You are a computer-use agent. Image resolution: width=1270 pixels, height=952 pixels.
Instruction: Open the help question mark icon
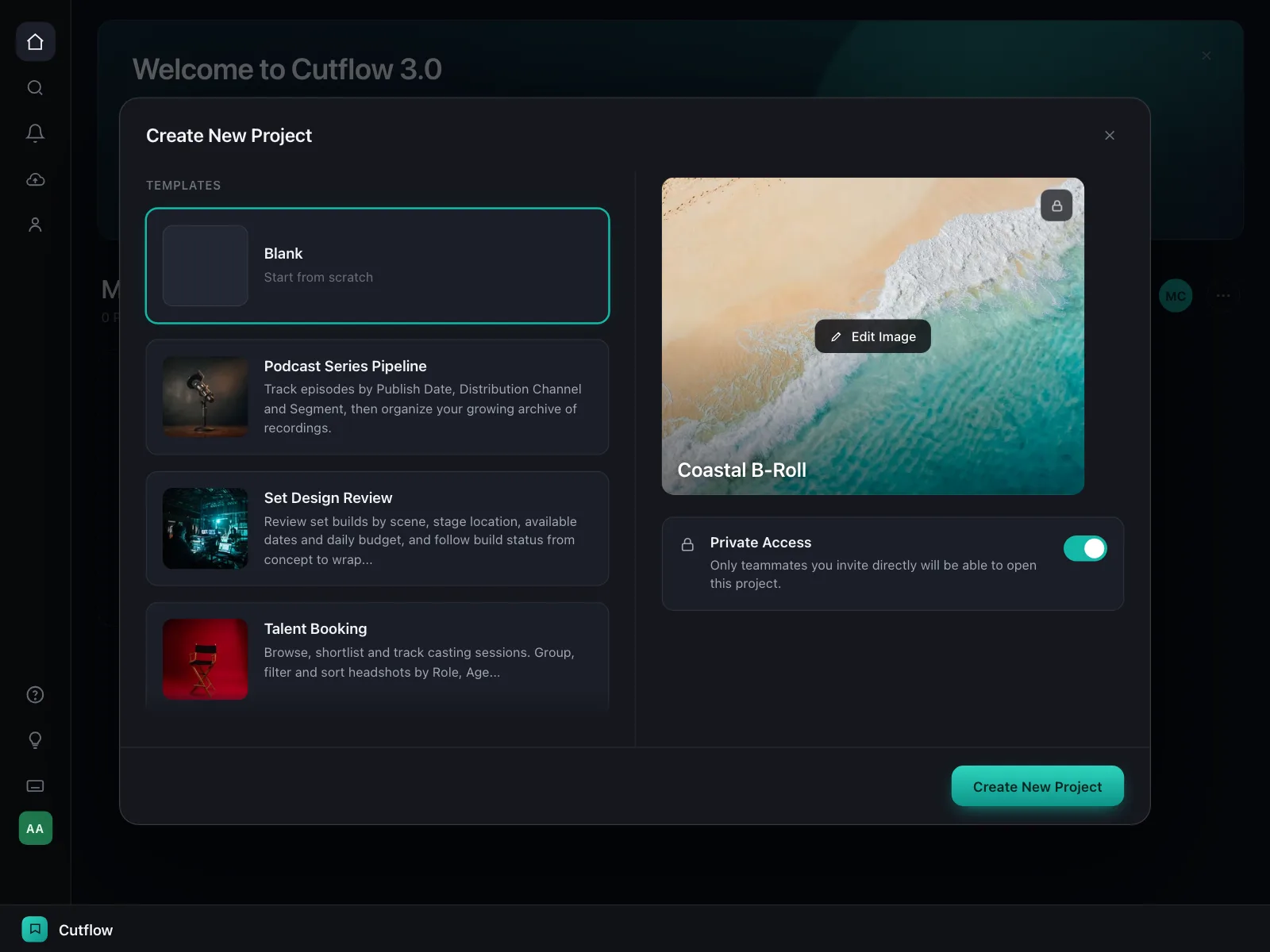click(x=35, y=695)
